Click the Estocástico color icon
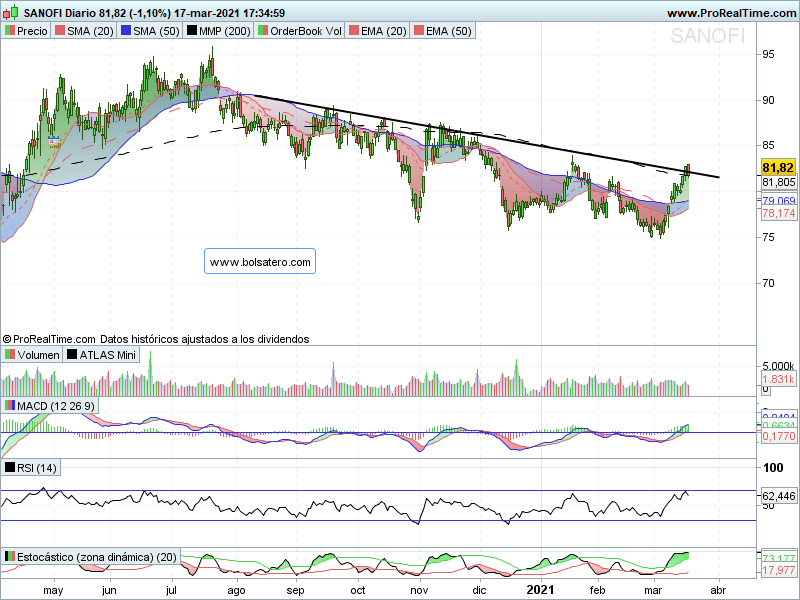The width and height of the screenshot is (800, 600). [10, 557]
